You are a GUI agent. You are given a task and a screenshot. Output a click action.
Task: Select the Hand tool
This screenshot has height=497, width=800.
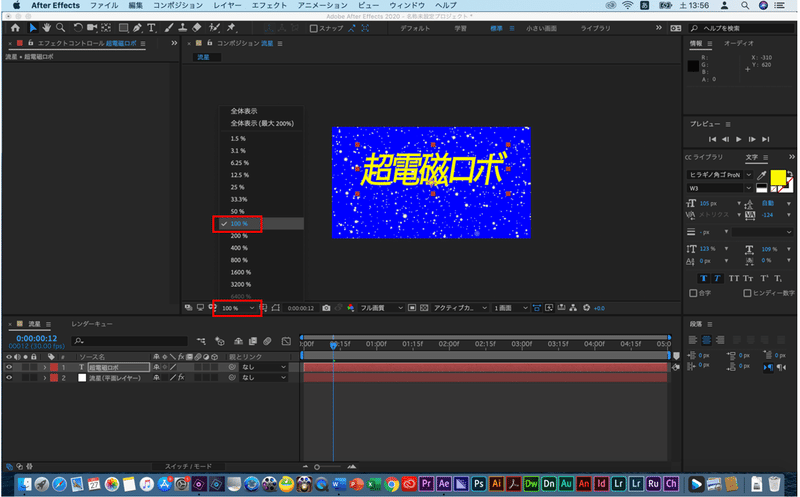pyautogui.click(x=46, y=28)
